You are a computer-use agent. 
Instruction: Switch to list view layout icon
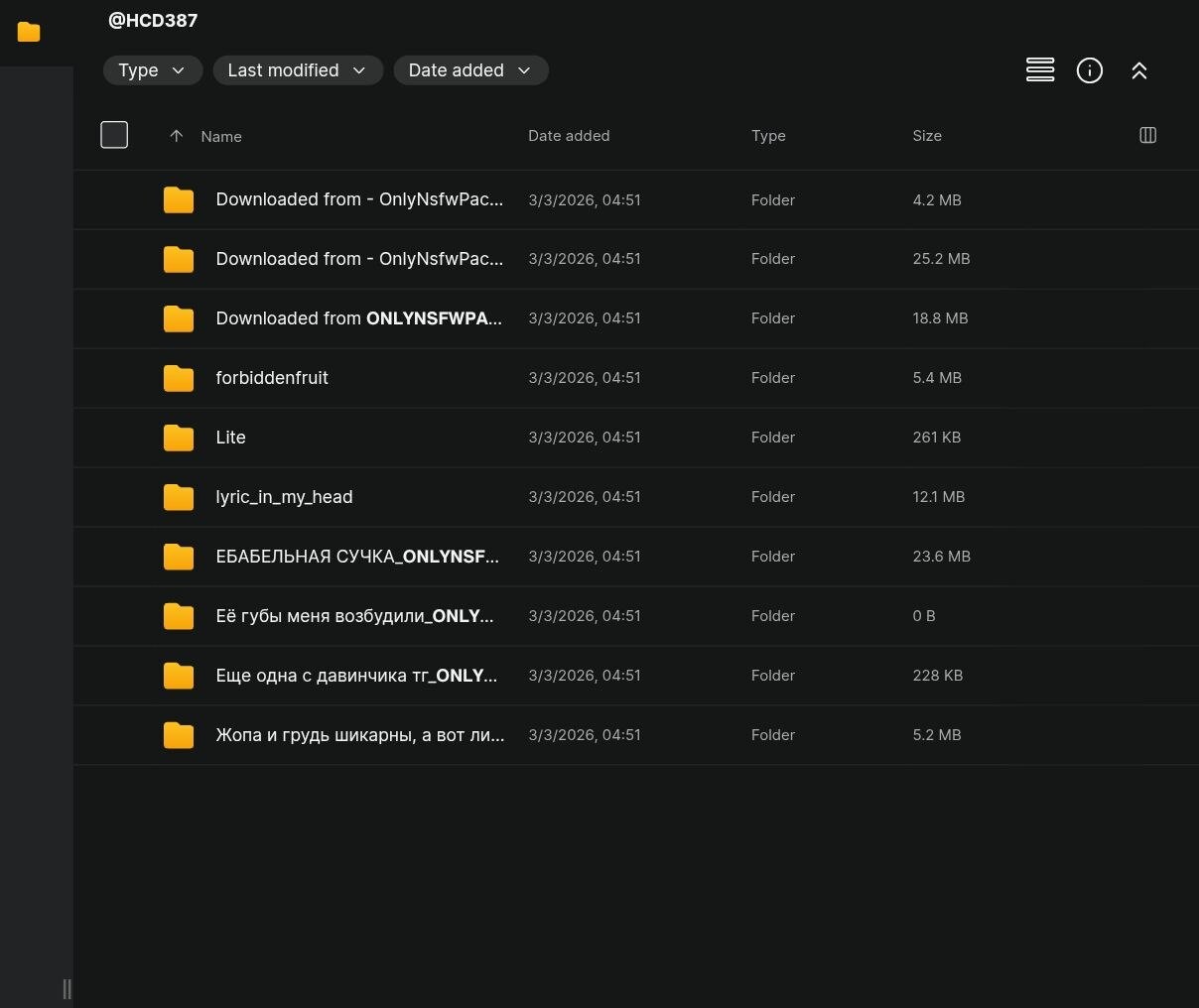[1039, 70]
